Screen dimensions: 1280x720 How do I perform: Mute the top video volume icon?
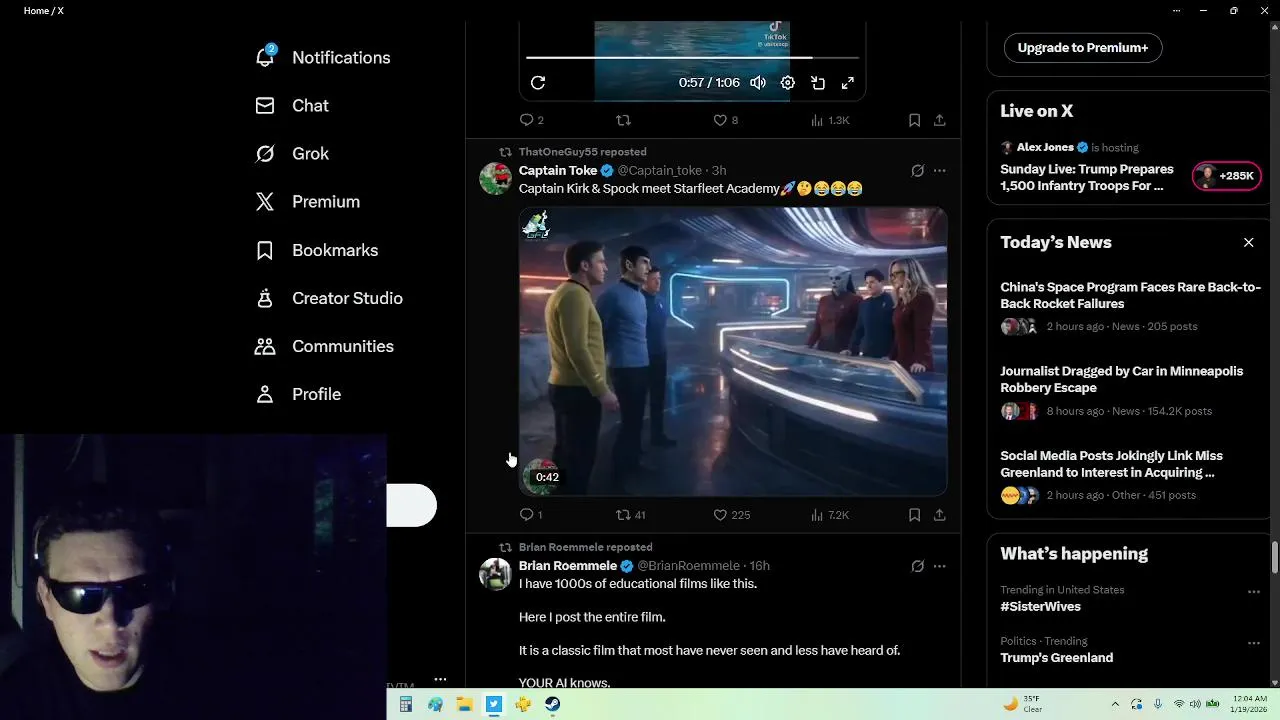(758, 83)
